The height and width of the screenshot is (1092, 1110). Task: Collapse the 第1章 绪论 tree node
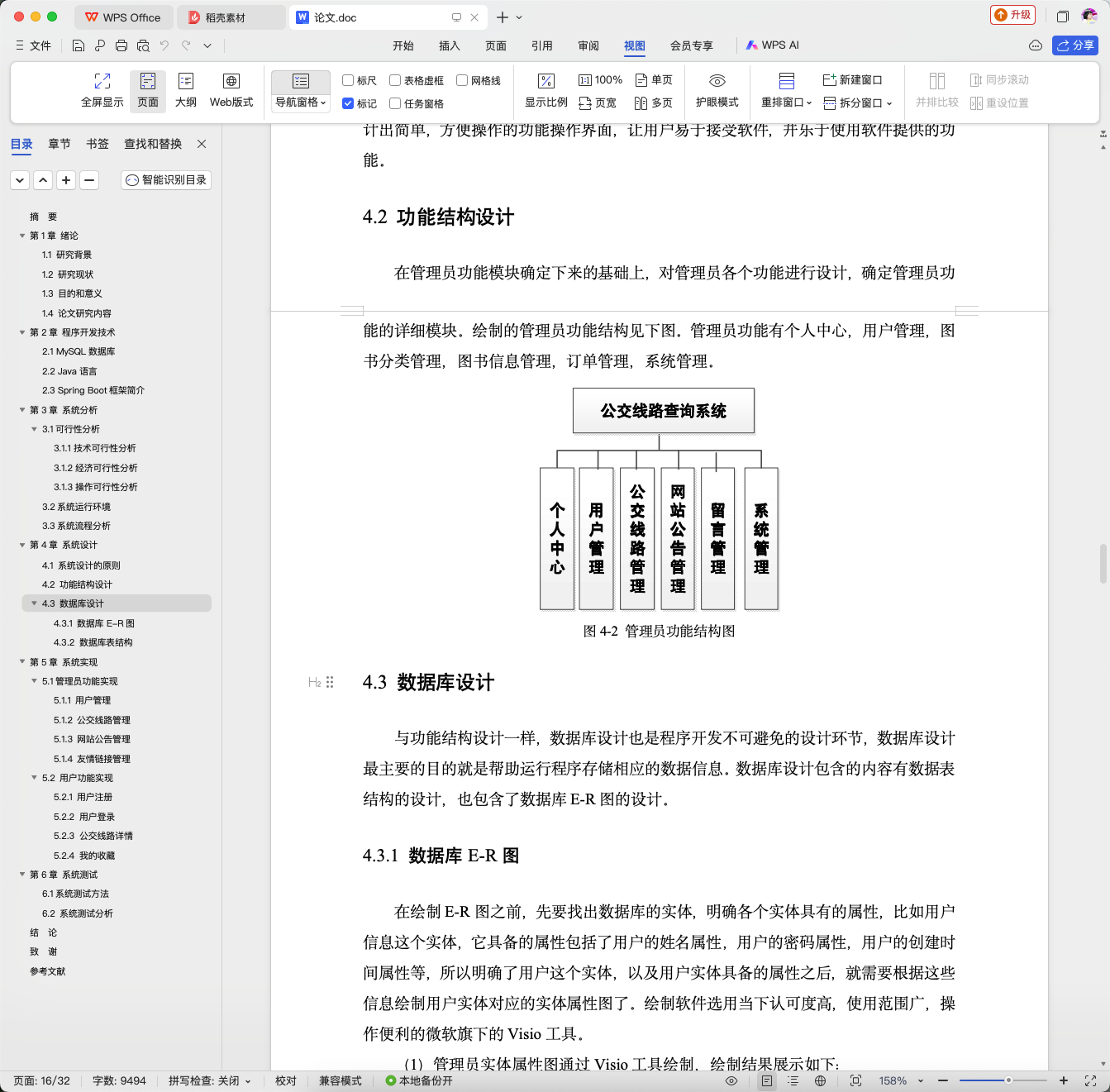click(22, 236)
